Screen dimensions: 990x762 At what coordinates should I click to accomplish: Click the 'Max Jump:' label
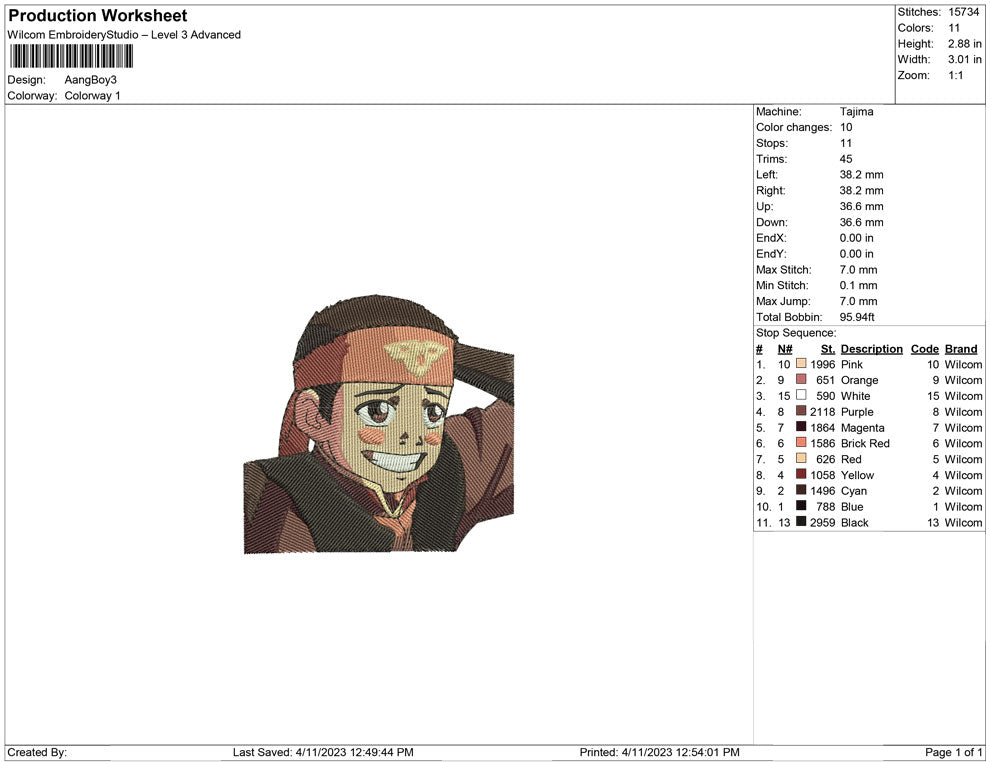[x=783, y=301]
